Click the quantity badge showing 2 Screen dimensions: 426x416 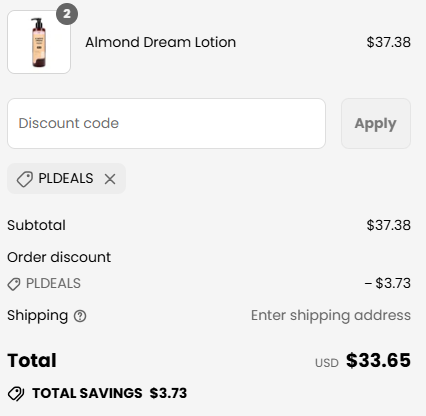pos(67,14)
